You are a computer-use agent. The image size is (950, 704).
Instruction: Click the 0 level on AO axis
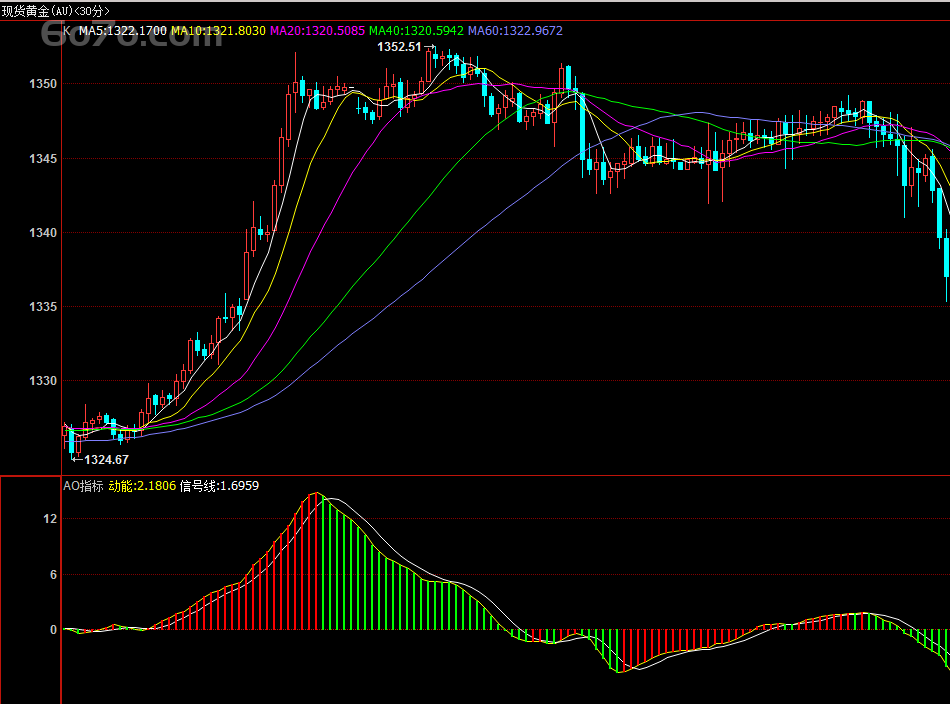coord(53,630)
